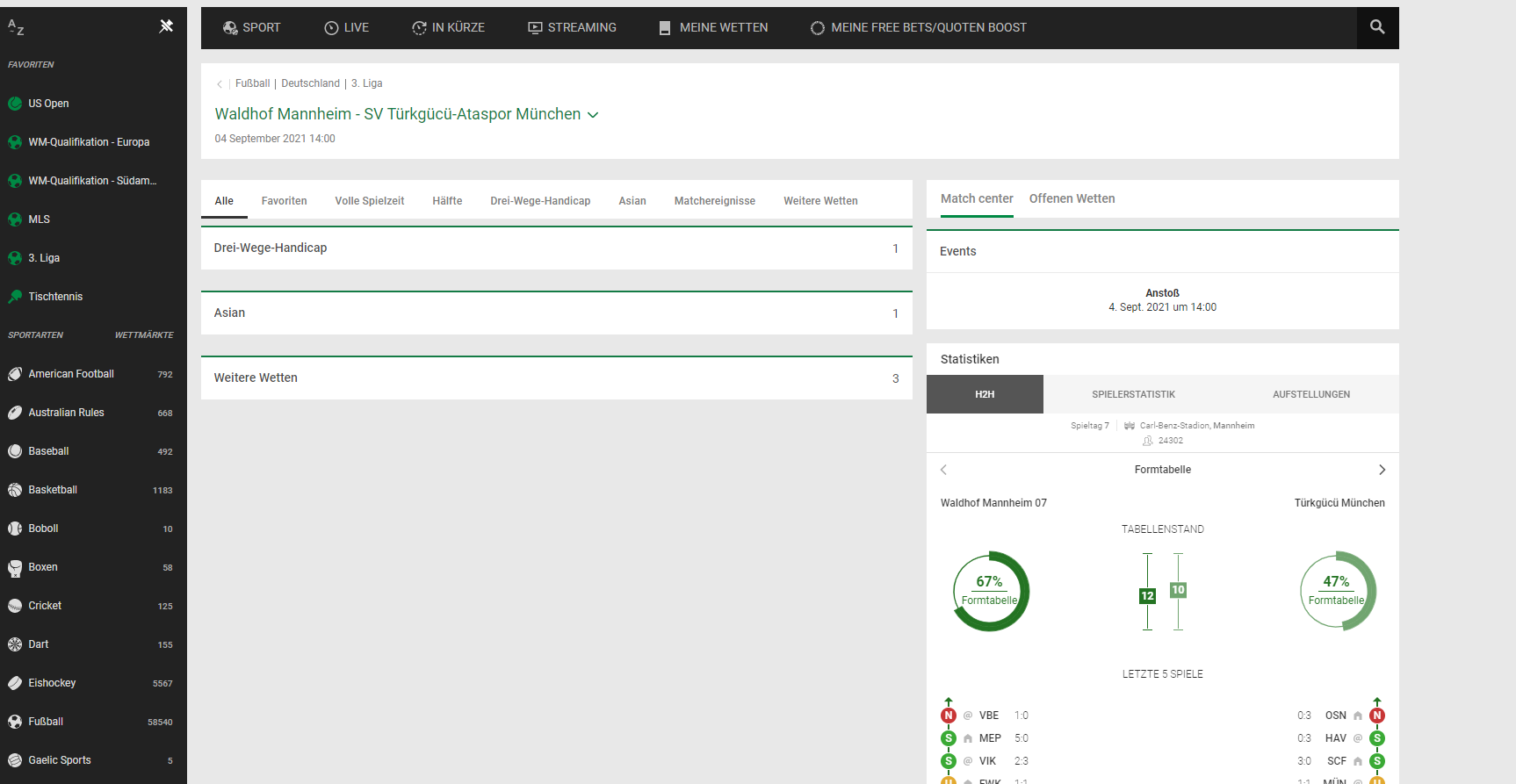The height and width of the screenshot is (784, 1516).
Task: Click the pin icon atop sidebar
Action: [x=166, y=26]
